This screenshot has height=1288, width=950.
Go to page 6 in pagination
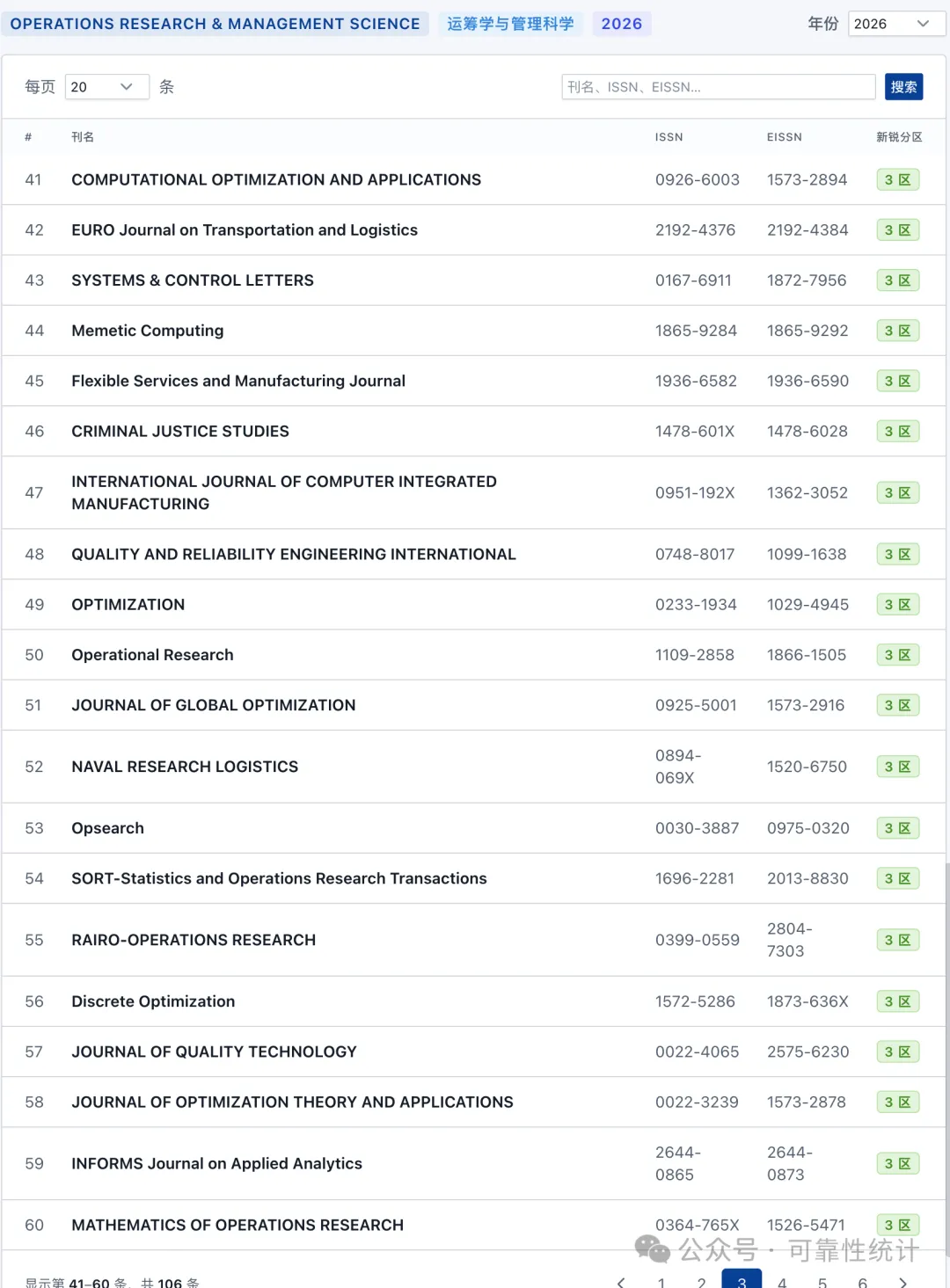(x=863, y=1282)
